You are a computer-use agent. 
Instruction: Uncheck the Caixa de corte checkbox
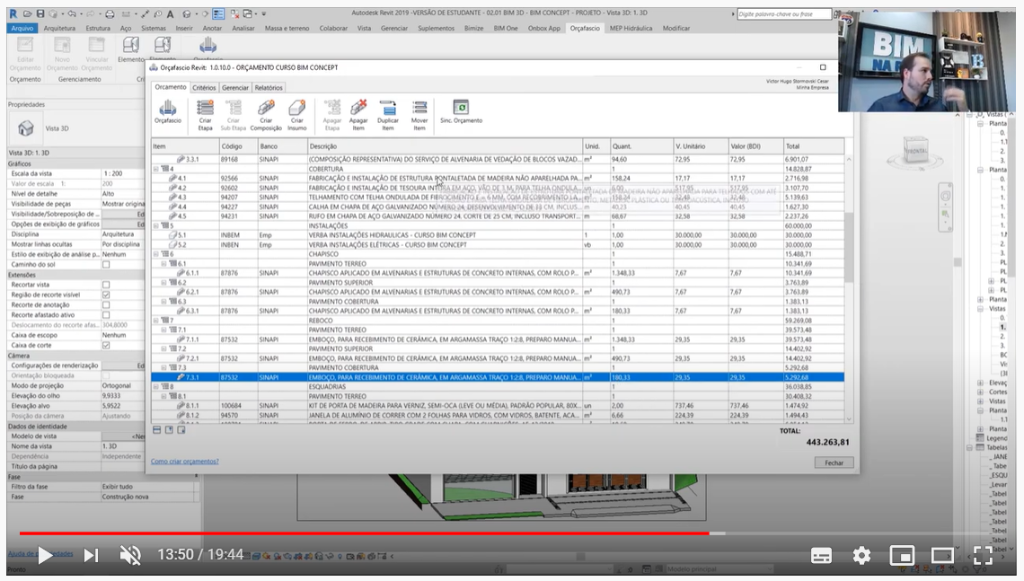(106, 345)
